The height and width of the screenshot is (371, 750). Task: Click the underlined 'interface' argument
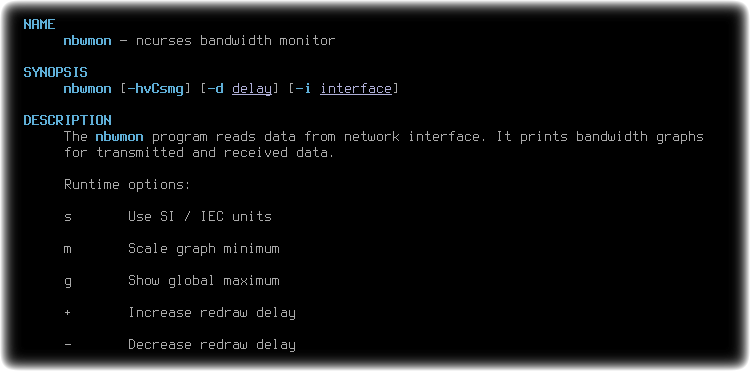pos(356,88)
